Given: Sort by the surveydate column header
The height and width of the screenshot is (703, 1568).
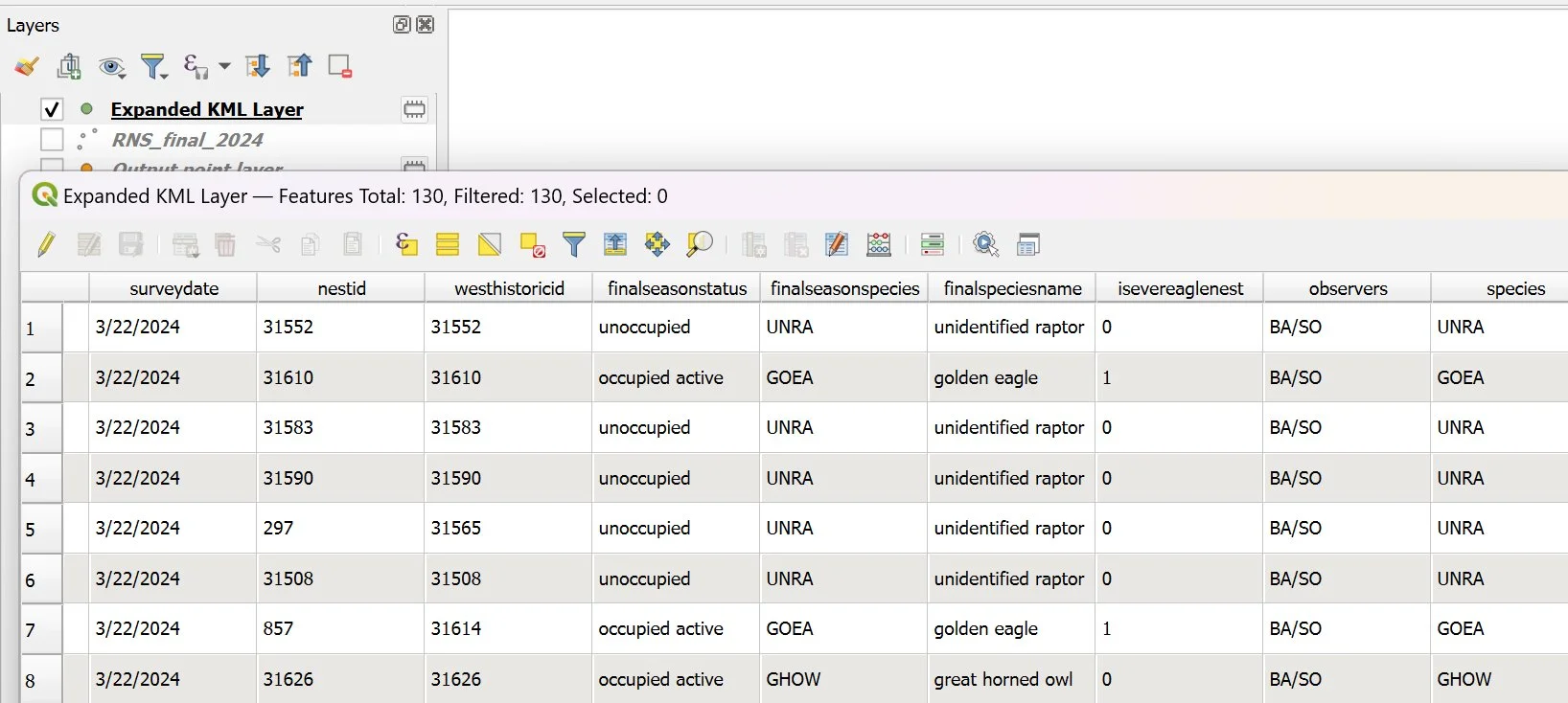Looking at the screenshot, I should point(173,288).
